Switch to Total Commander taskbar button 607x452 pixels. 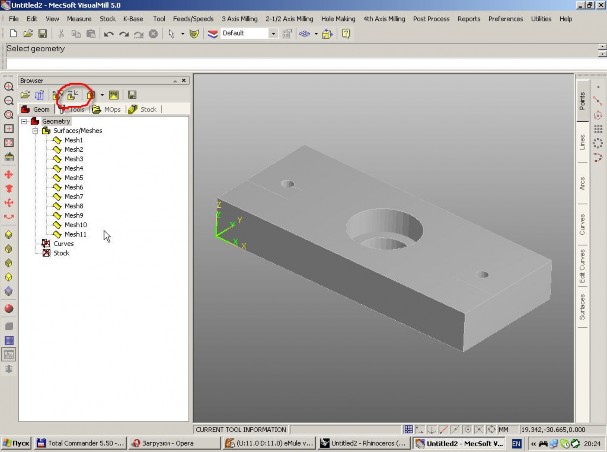pos(81,443)
